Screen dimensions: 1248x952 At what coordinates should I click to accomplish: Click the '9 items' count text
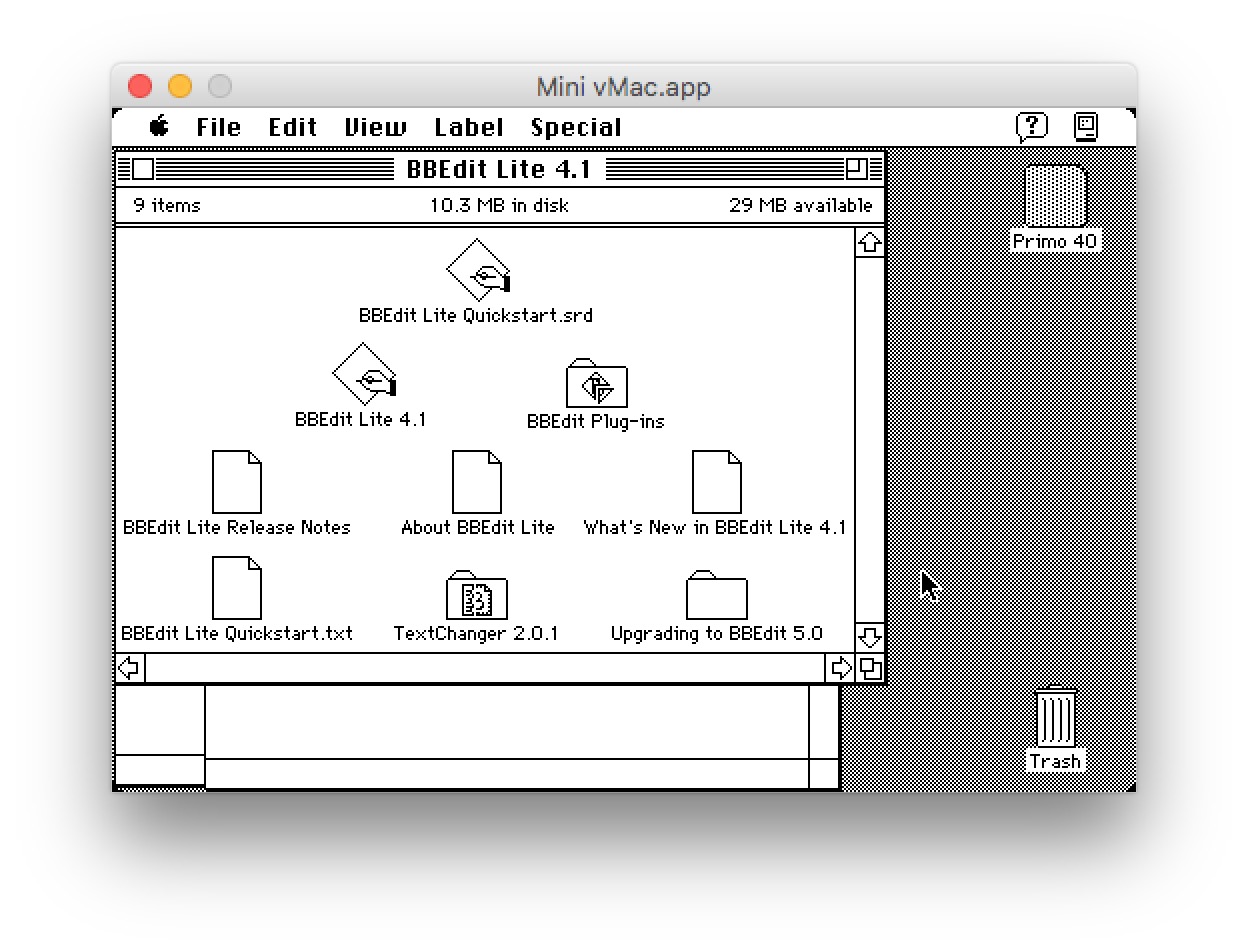pyautogui.click(x=167, y=206)
